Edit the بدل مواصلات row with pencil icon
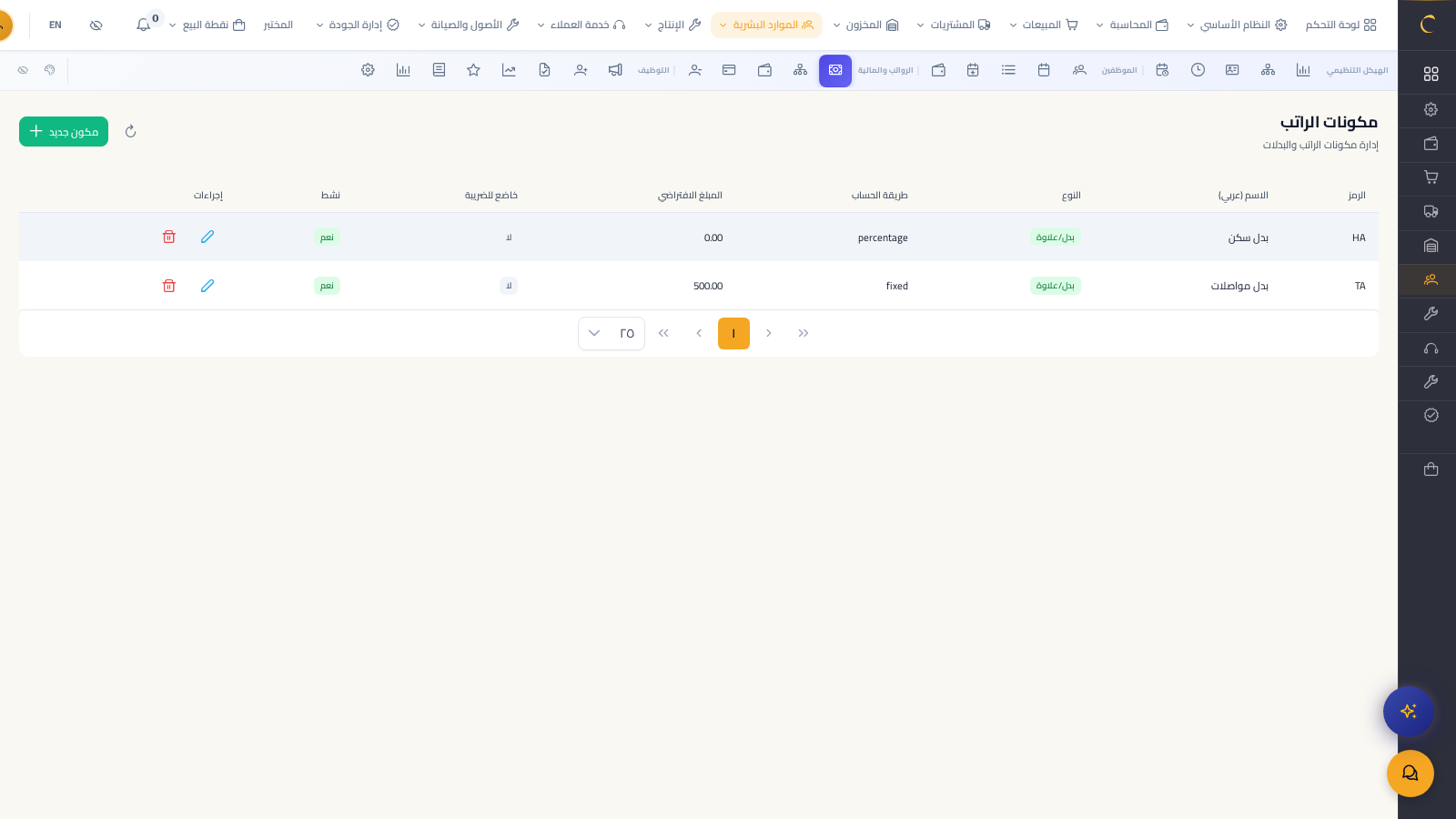Viewport: 1456px width, 819px height. pyautogui.click(x=207, y=286)
